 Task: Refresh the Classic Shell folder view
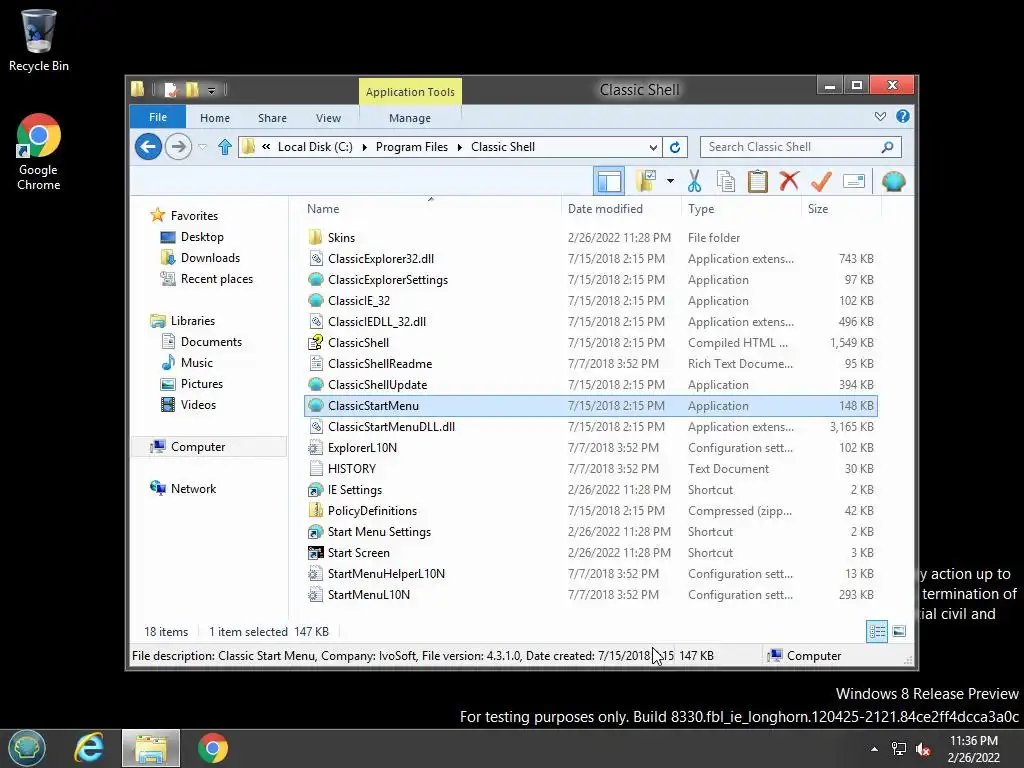[x=675, y=147]
